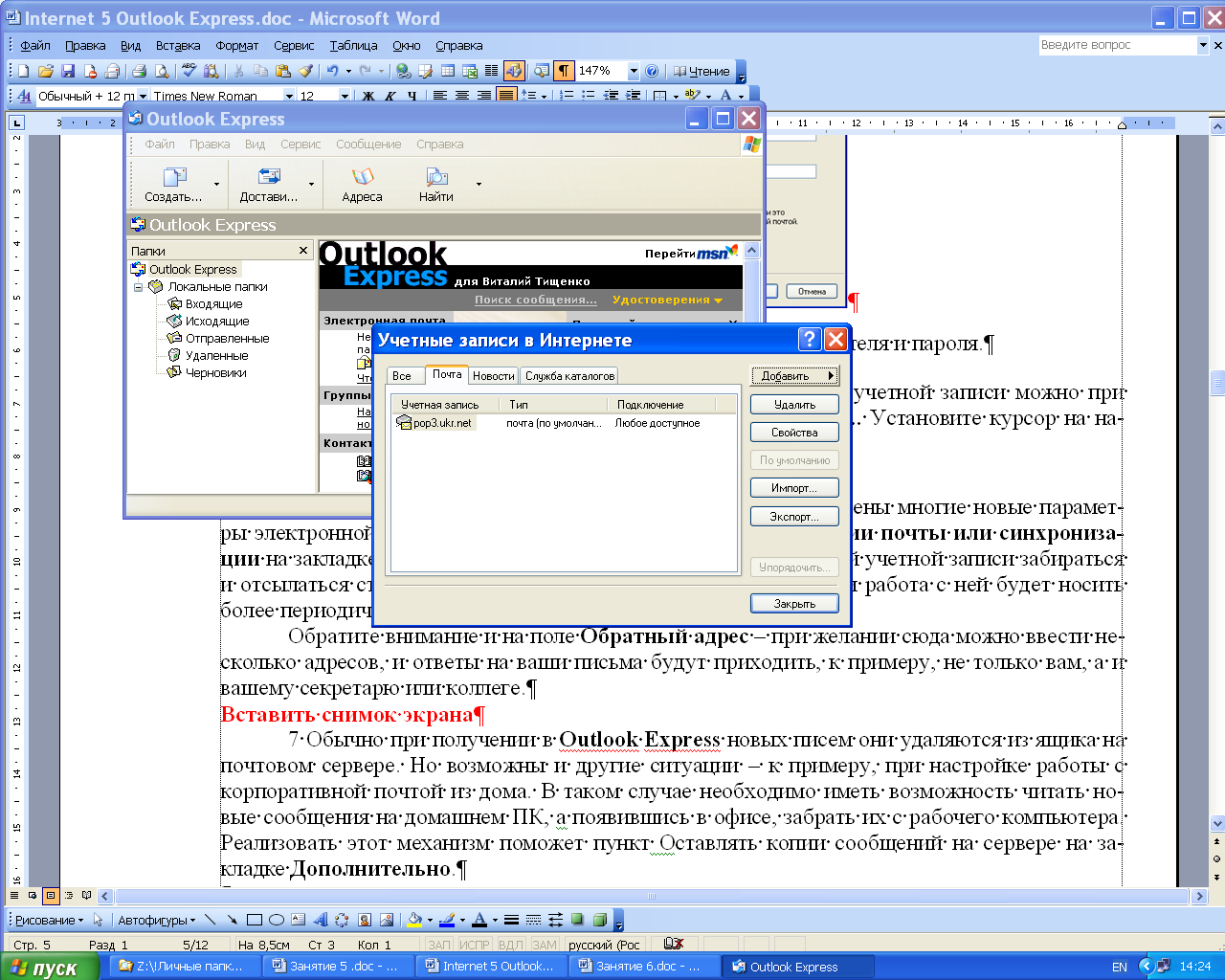Apply 3-D style from drawing toolbar
This screenshot has height=980, width=1225.
[599, 920]
